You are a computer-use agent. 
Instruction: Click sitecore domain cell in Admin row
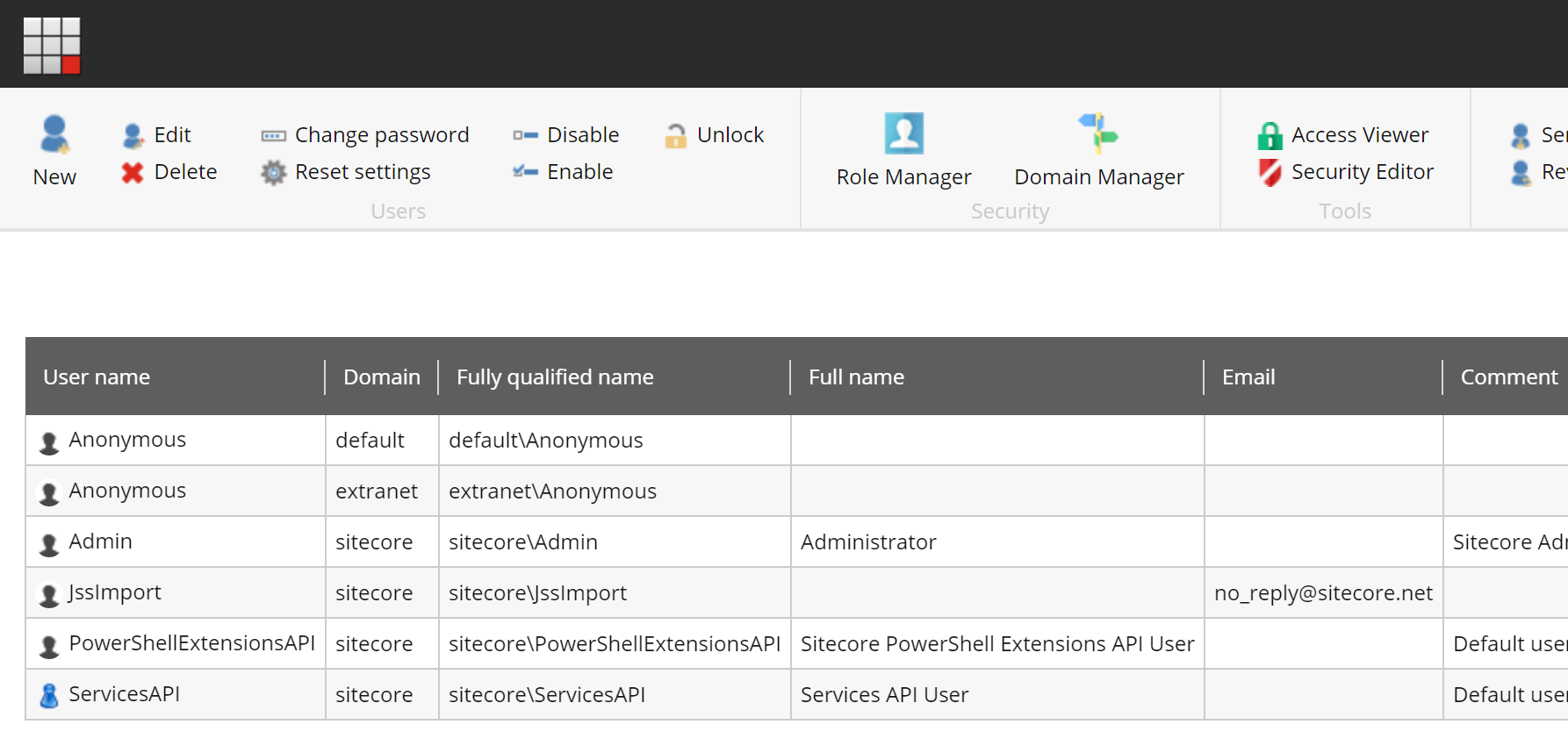(382, 542)
